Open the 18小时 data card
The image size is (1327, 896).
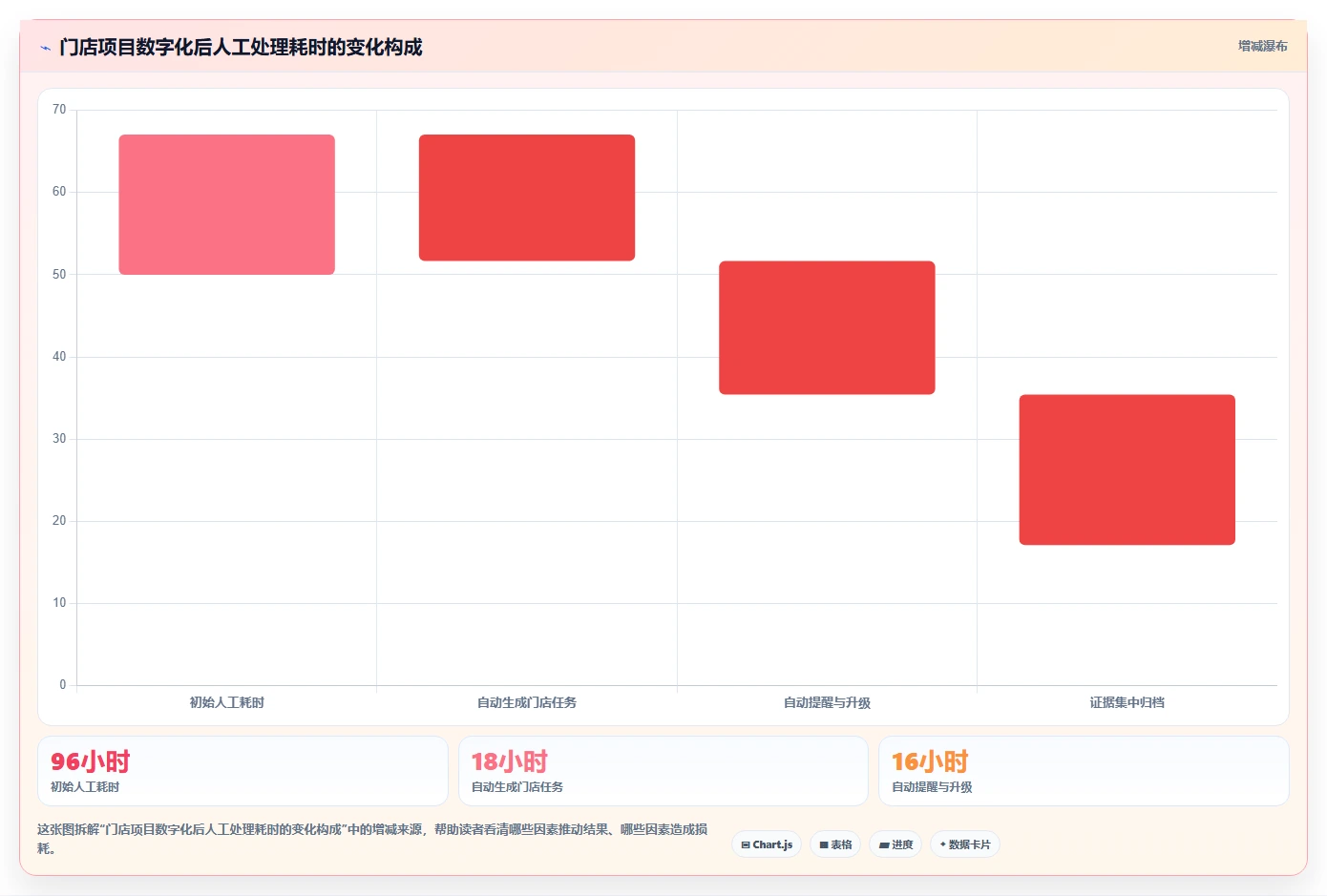(663, 771)
